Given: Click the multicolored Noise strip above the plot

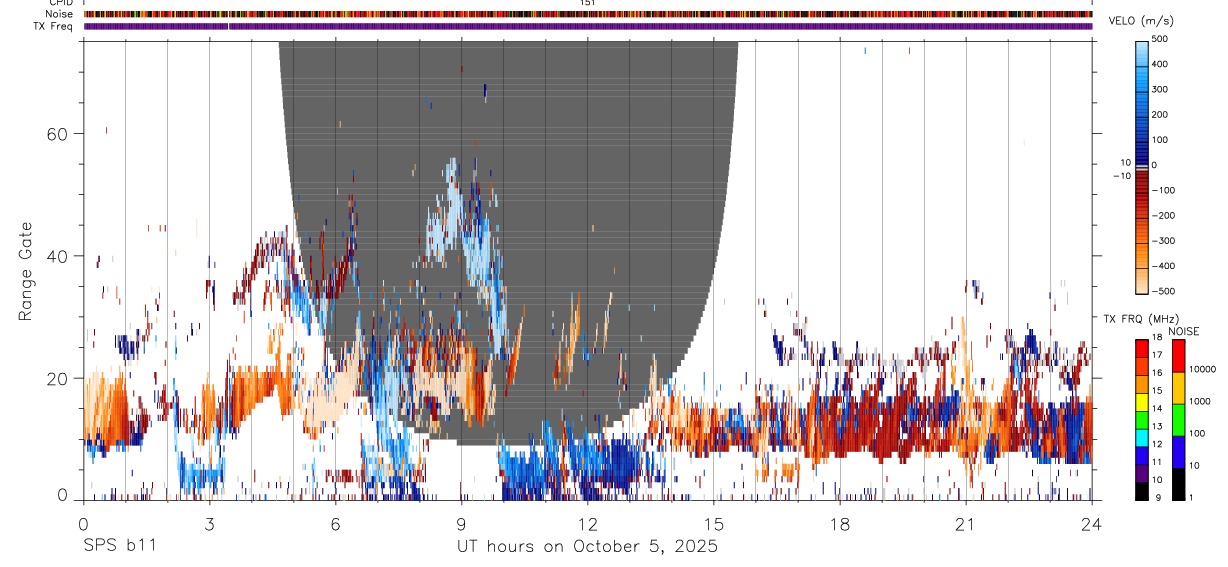Looking at the screenshot, I should (x=588, y=14).
